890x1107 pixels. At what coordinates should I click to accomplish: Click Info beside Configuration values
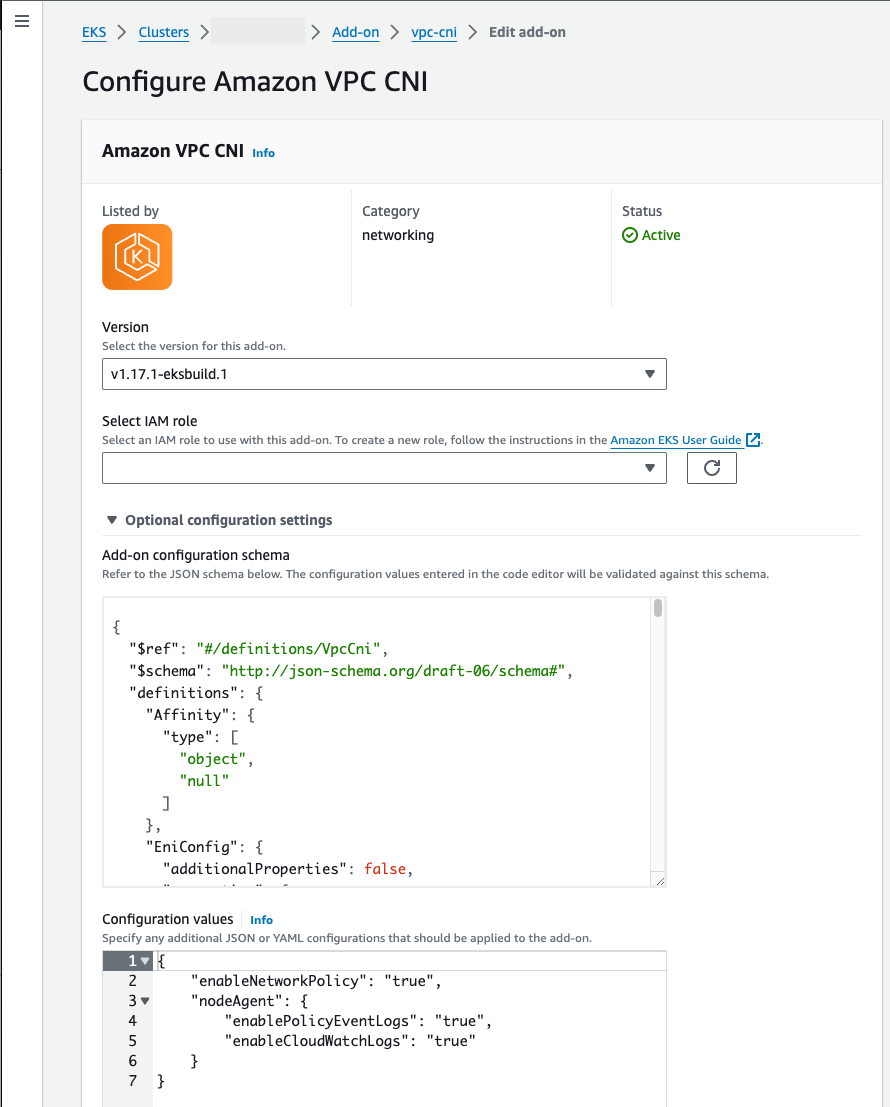point(261,919)
